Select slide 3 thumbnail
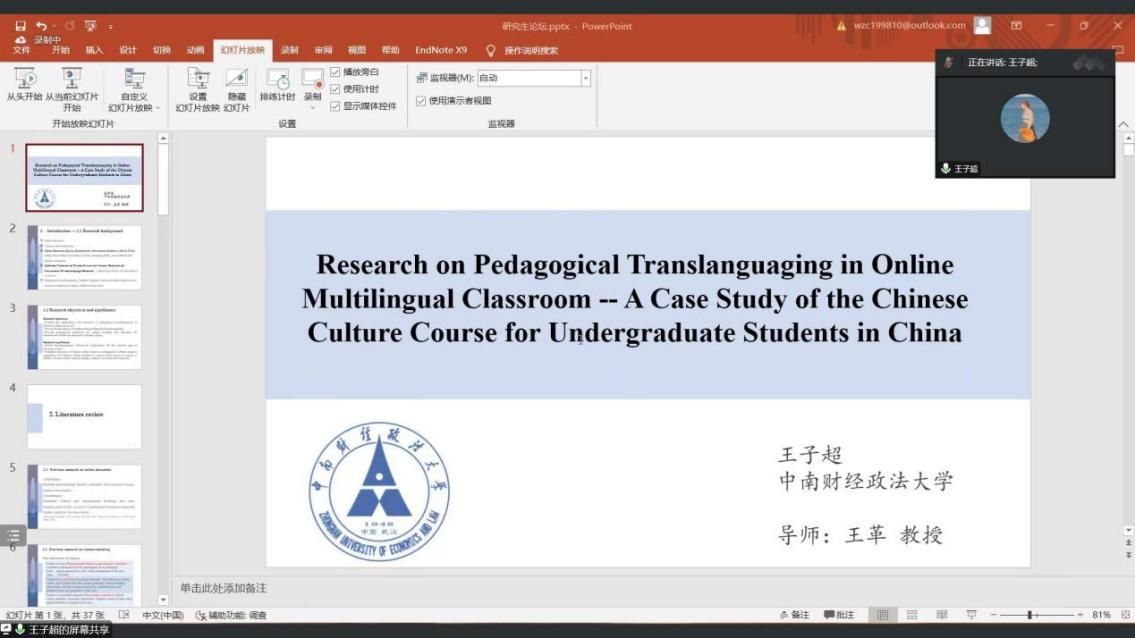The height and width of the screenshot is (638, 1135). 85,337
